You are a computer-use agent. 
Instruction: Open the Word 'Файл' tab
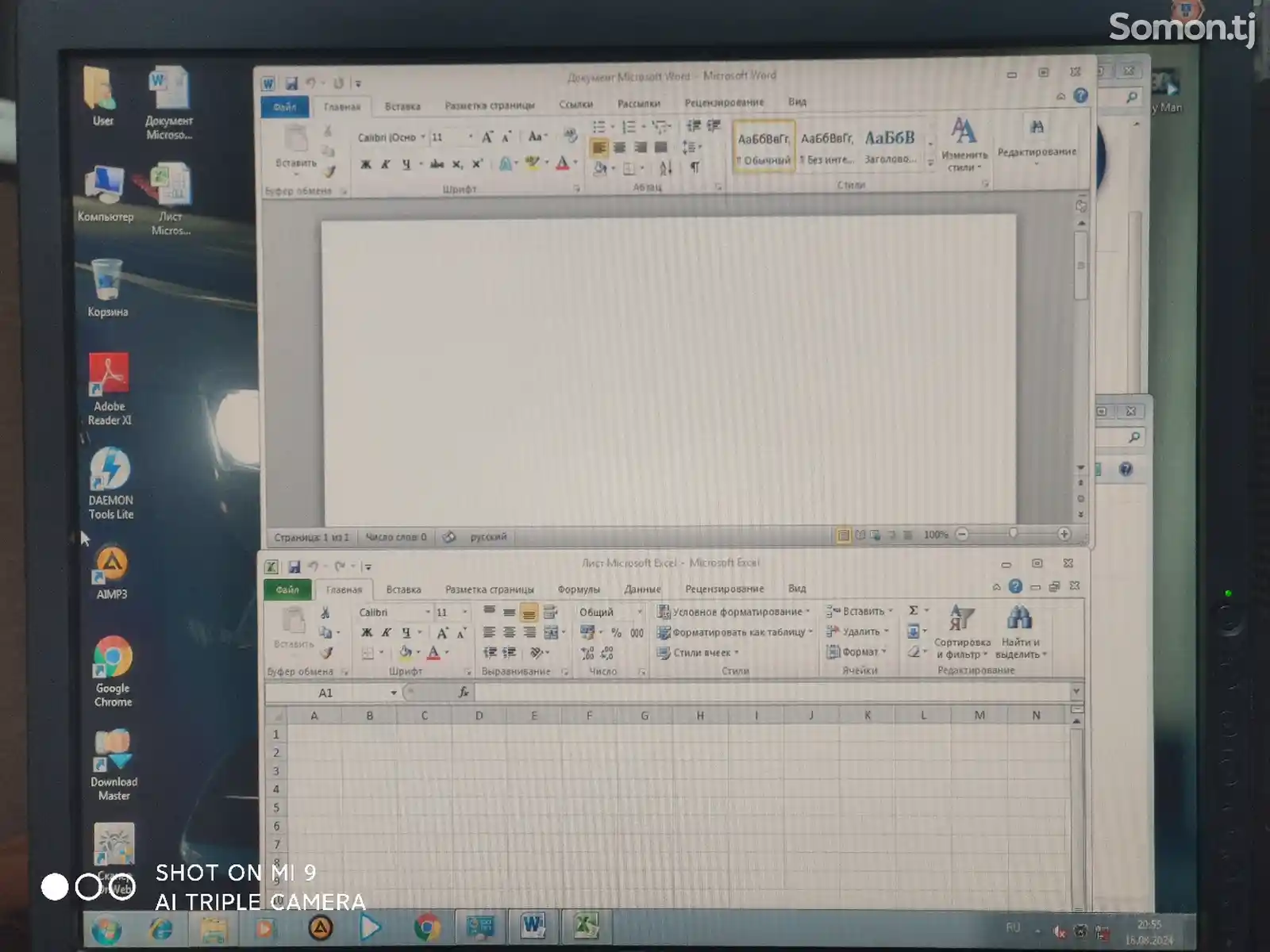point(284,106)
